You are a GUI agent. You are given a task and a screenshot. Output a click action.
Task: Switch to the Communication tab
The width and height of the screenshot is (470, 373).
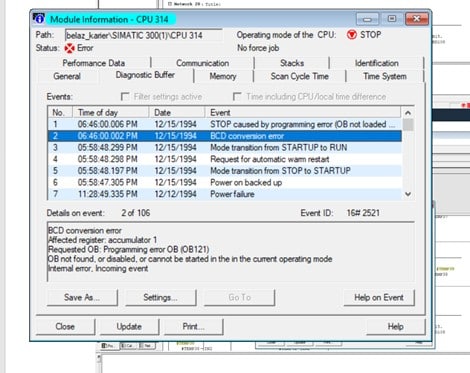pos(202,63)
